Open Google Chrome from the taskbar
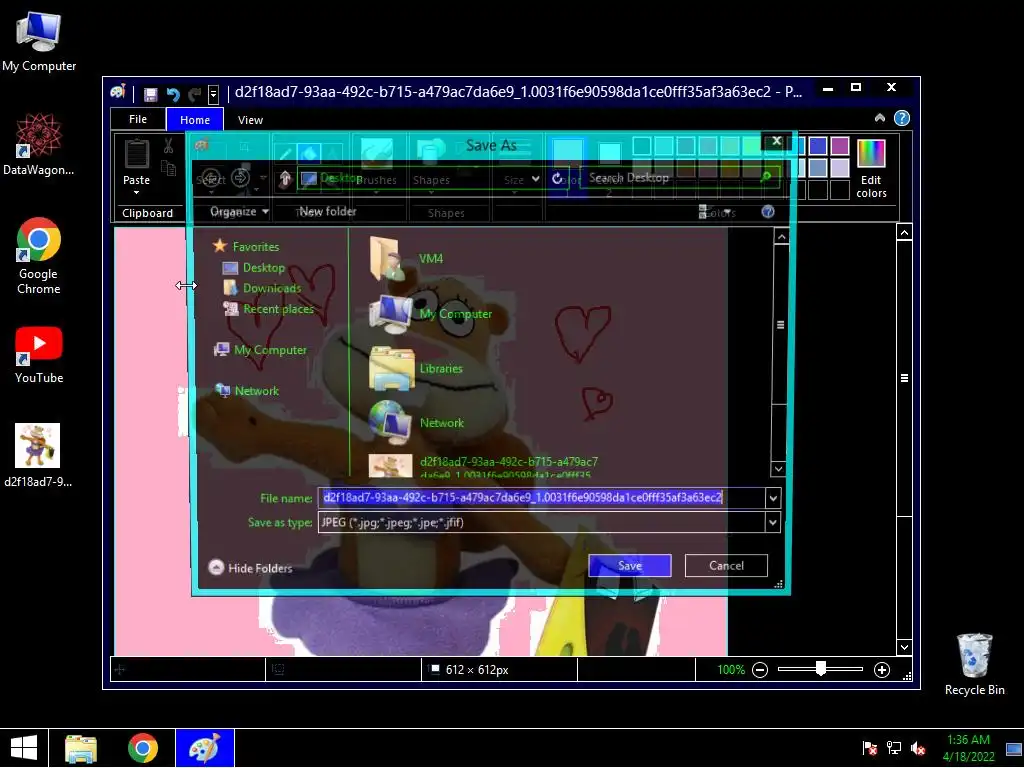This screenshot has height=768, width=1024. [142, 748]
